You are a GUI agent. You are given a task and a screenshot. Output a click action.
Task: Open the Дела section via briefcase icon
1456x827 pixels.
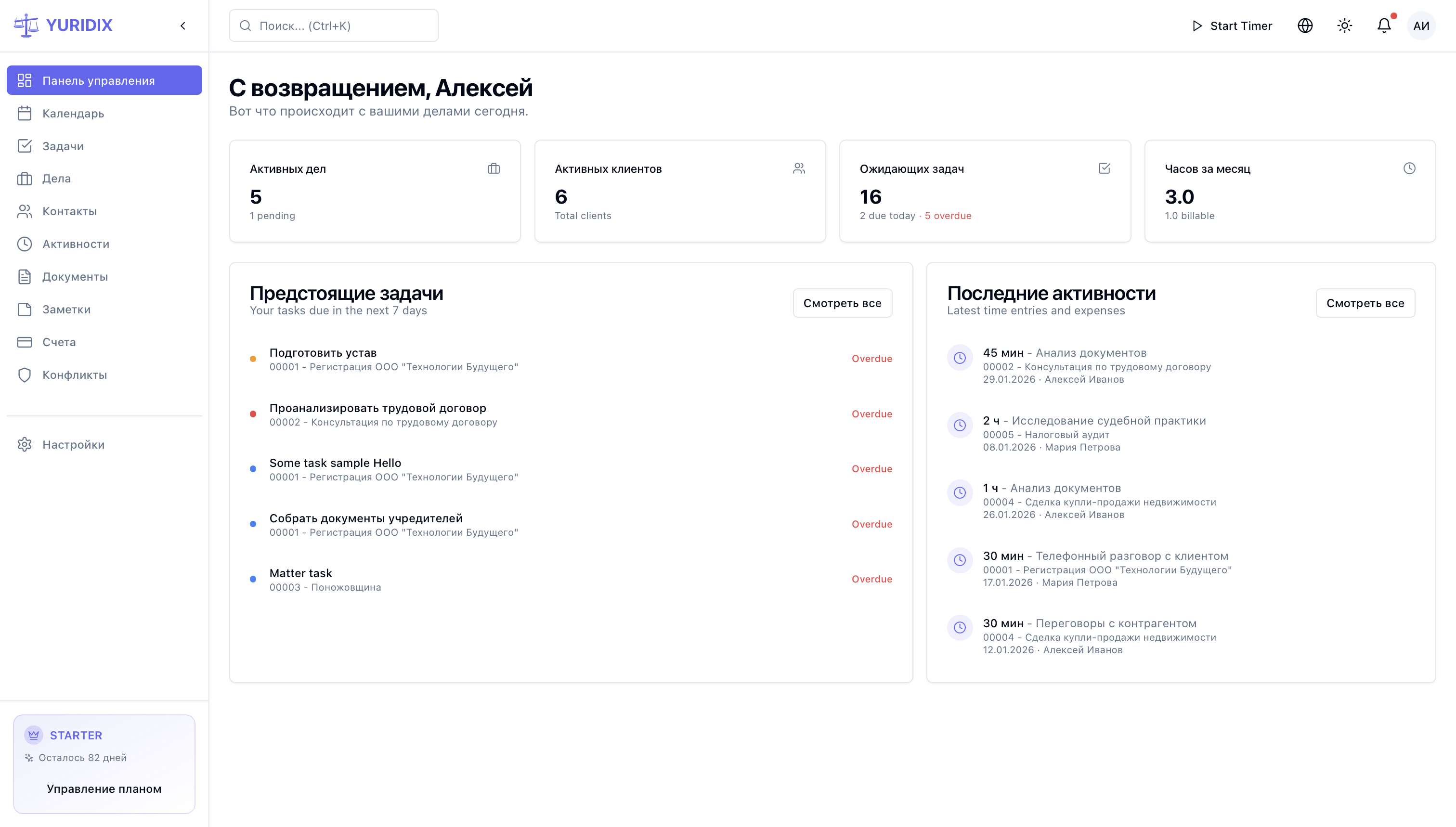point(25,179)
